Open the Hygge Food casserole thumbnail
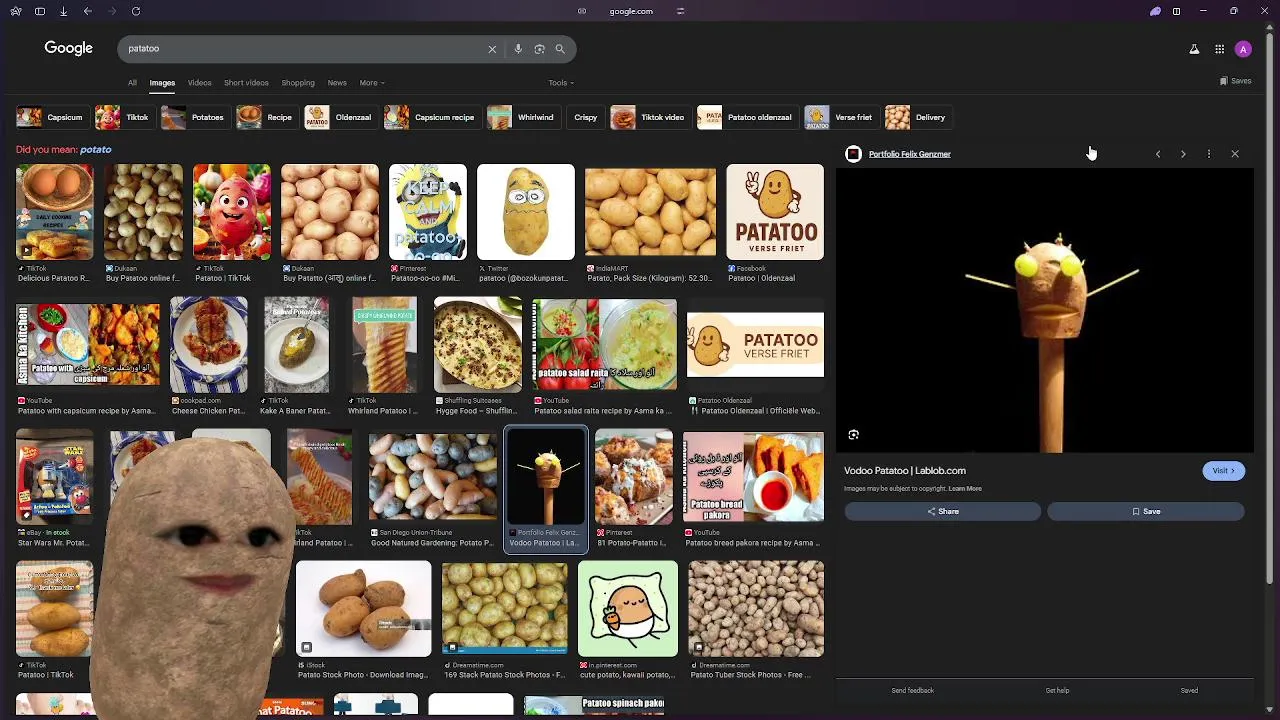This screenshot has height=720, width=1280. pos(477,345)
